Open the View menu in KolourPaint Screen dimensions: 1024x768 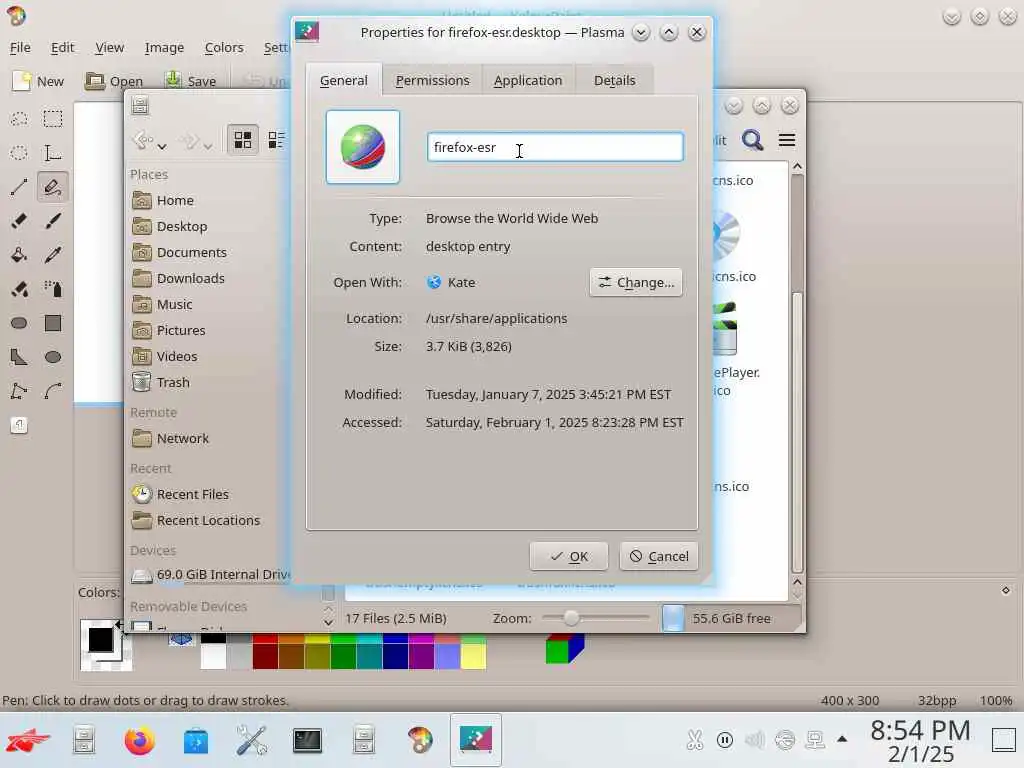(x=109, y=48)
